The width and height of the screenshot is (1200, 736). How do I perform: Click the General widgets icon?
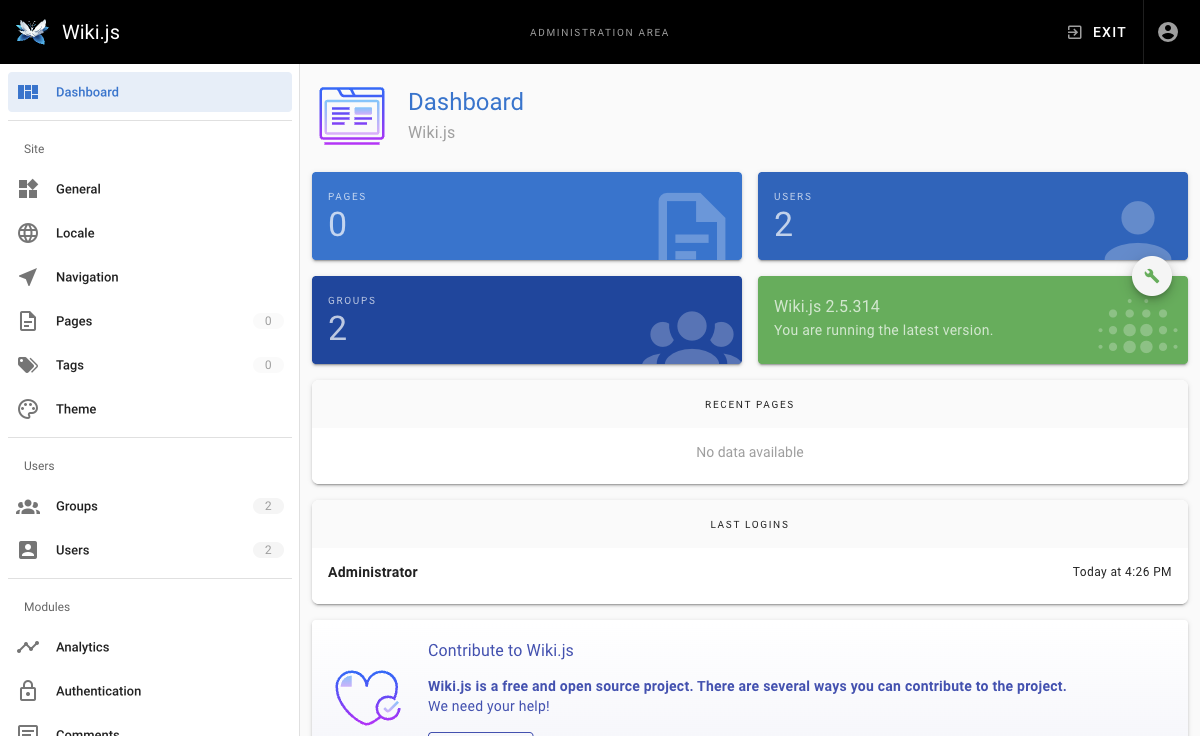[x=28, y=189]
